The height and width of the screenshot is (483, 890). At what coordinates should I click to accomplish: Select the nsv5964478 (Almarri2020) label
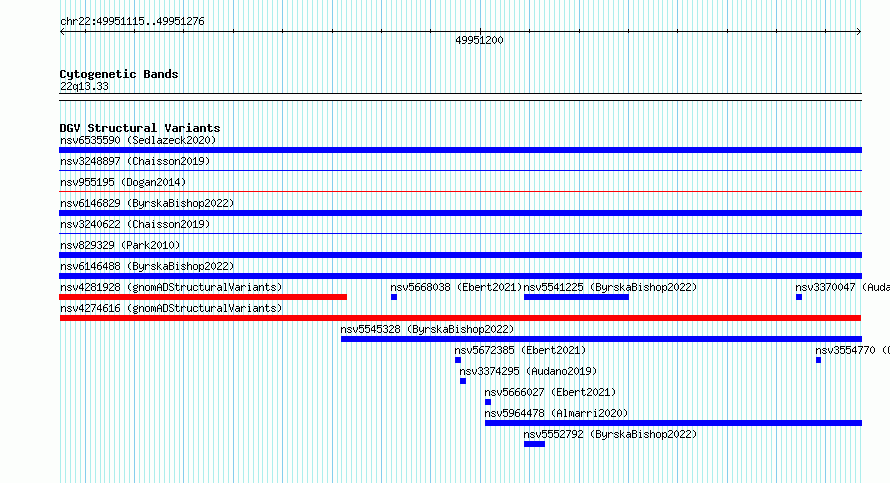point(556,413)
